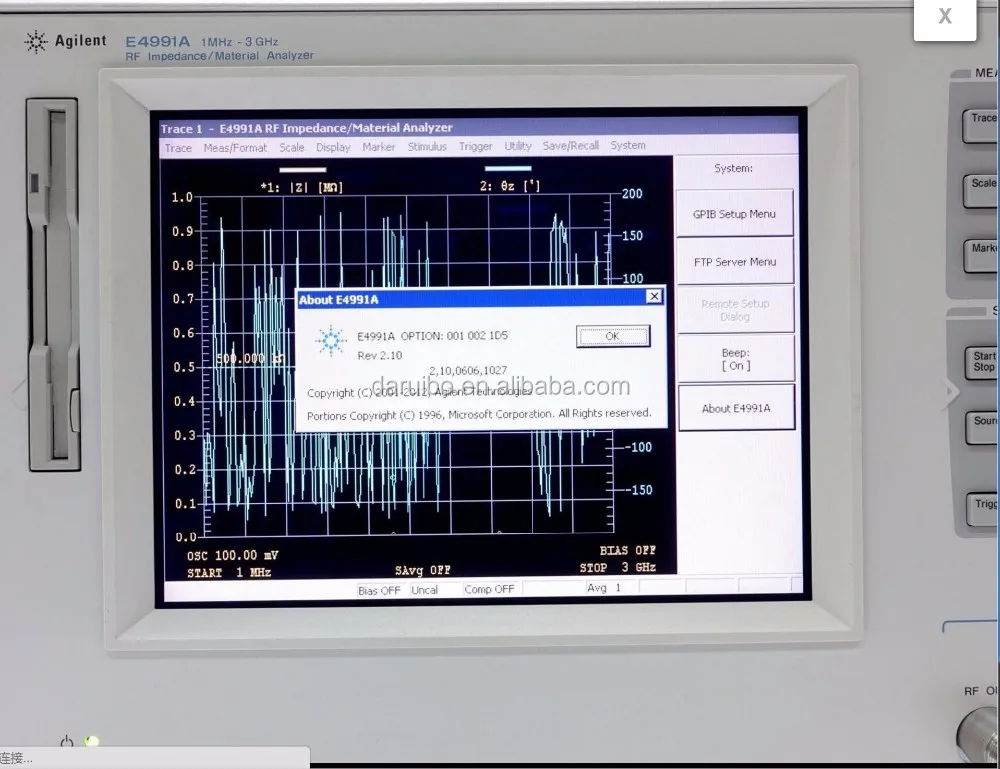
Task: Click the Bias OFF status indicator
Action: point(379,590)
